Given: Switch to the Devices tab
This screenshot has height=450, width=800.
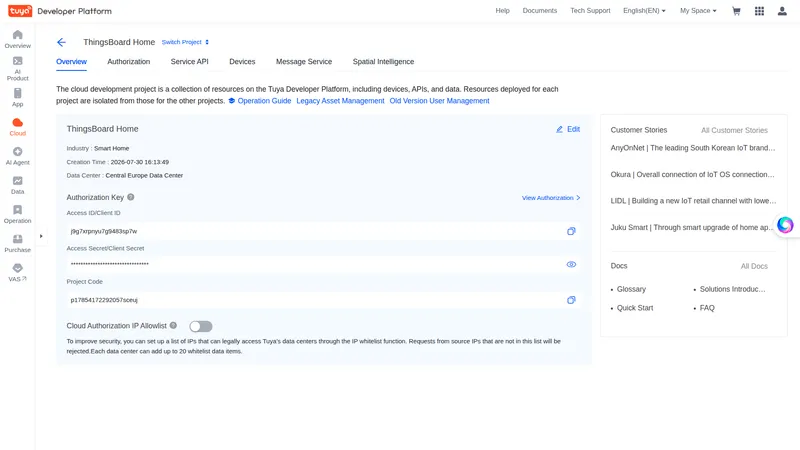Looking at the screenshot, I should coord(242,62).
